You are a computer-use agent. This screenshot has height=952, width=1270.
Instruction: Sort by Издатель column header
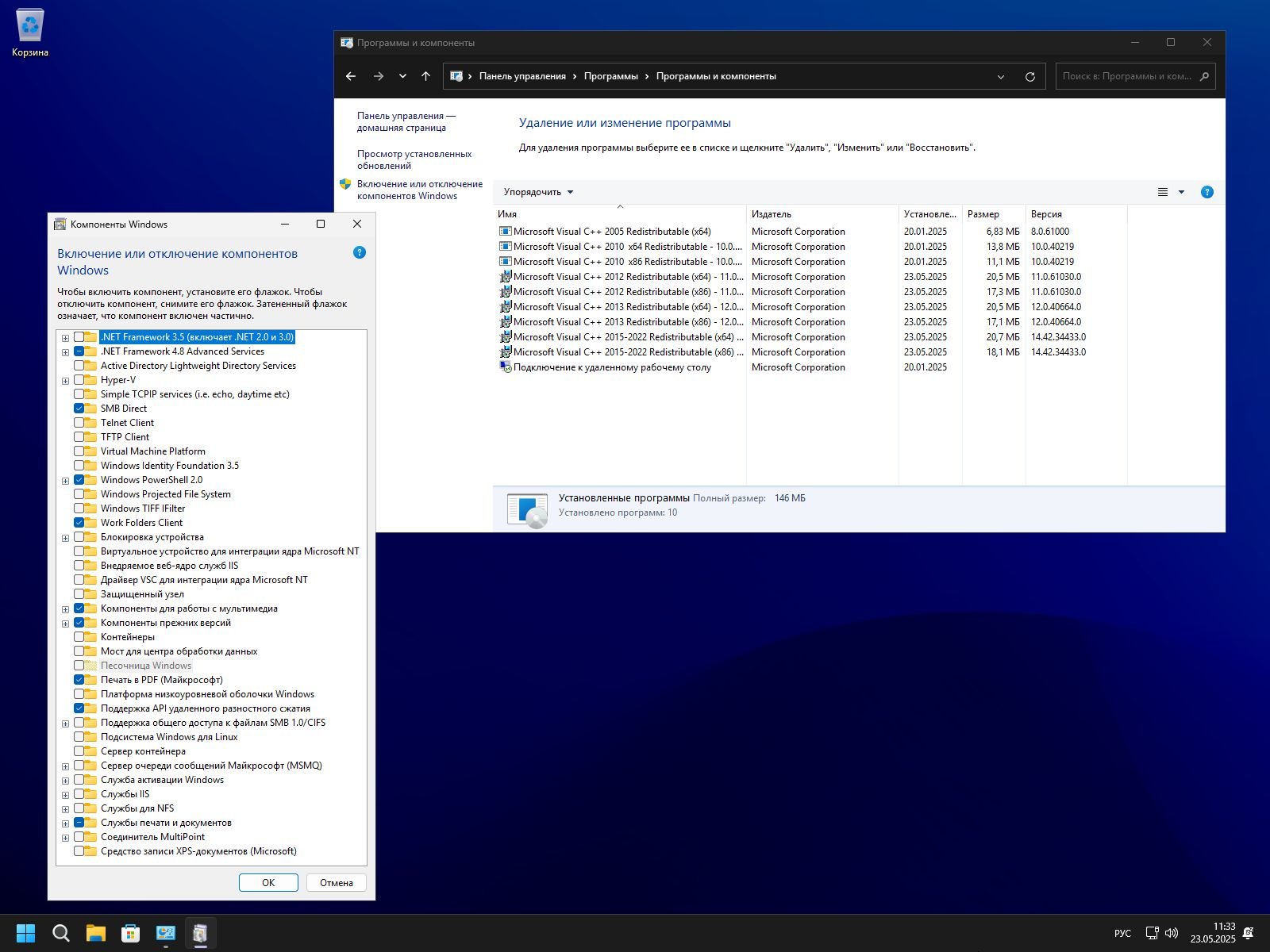point(822,214)
